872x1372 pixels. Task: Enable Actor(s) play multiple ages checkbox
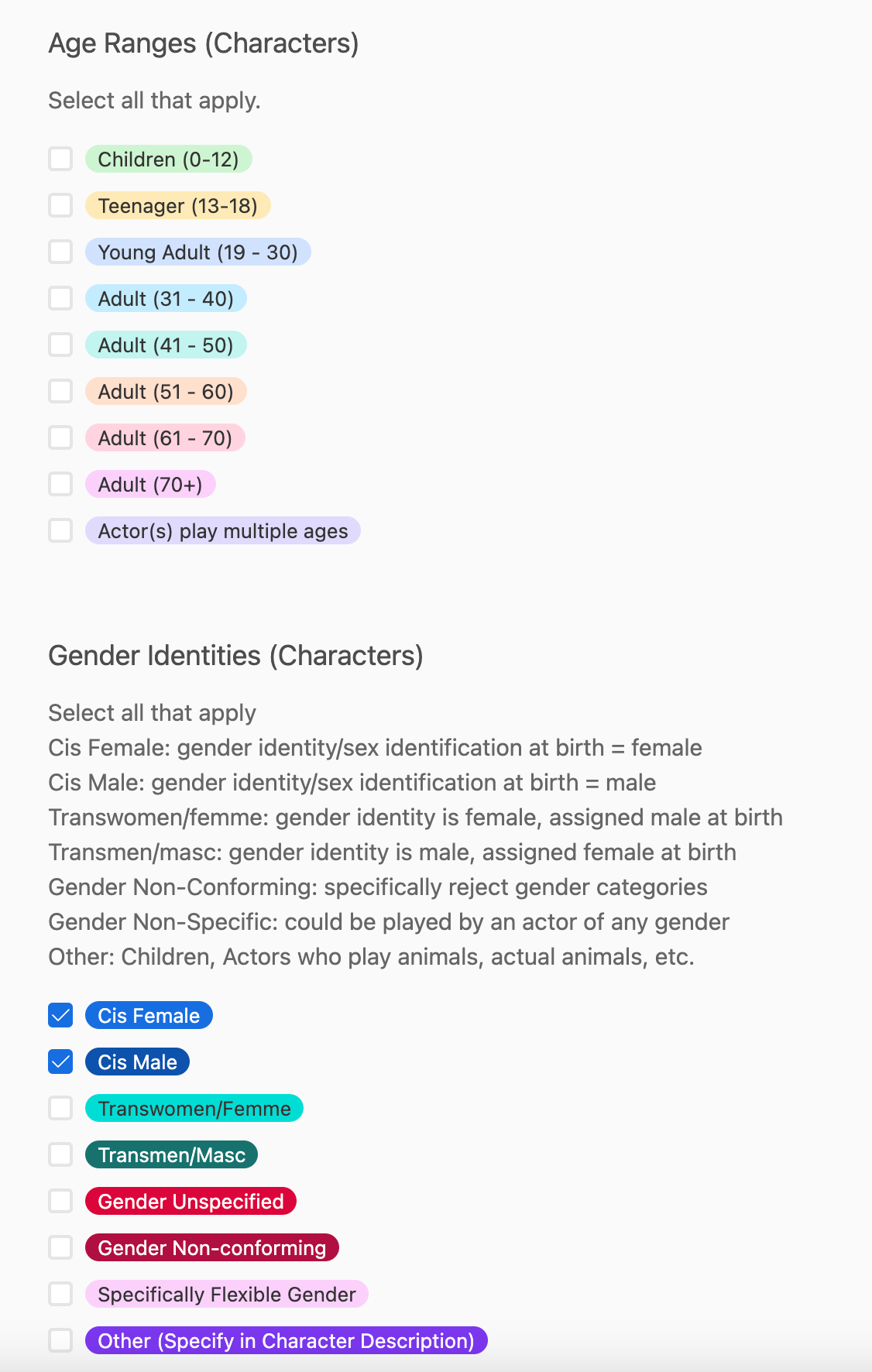(60, 530)
